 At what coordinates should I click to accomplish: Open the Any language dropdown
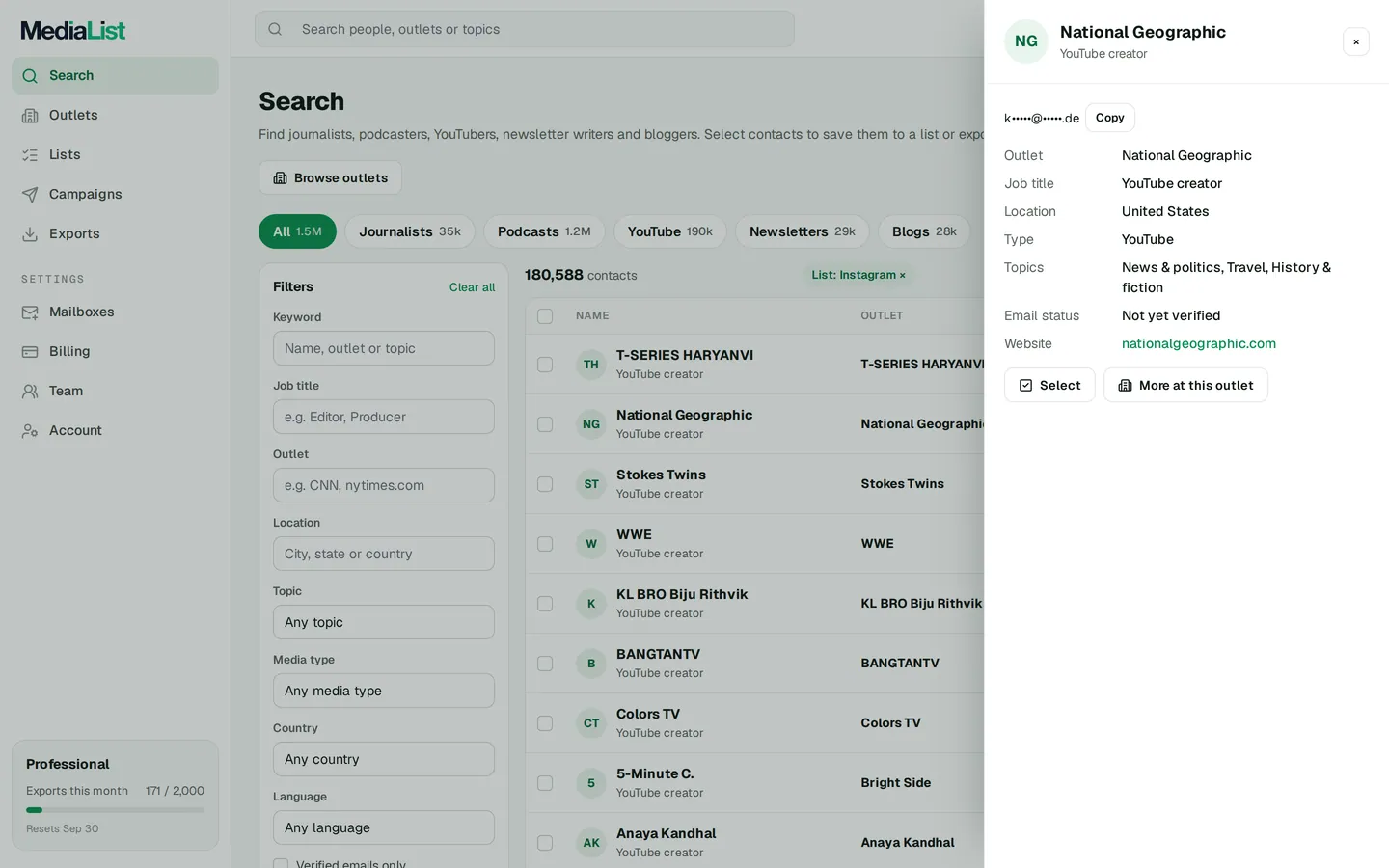click(384, 827)
